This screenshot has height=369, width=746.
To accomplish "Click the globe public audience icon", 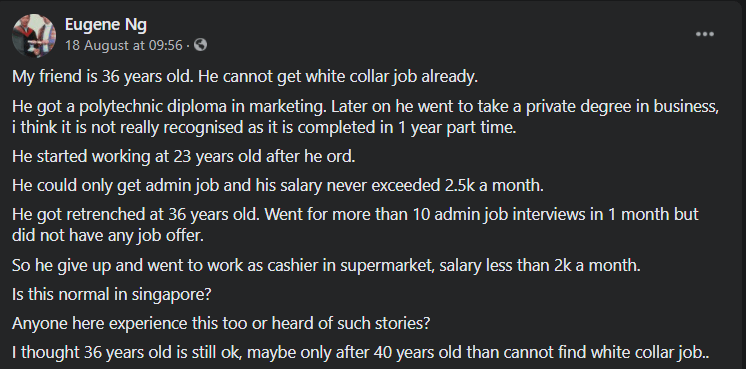I will click(x=201, y=45).
